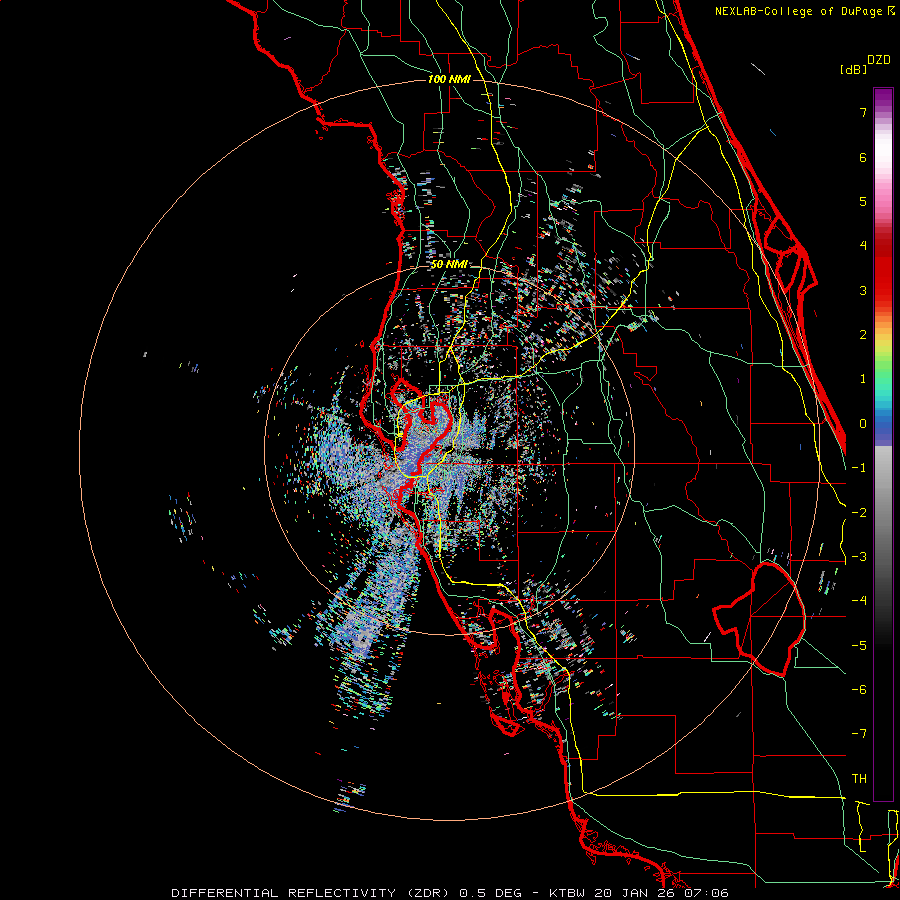
Task: Select the 6 value on the color scale
Action: (x=863, y=157)
